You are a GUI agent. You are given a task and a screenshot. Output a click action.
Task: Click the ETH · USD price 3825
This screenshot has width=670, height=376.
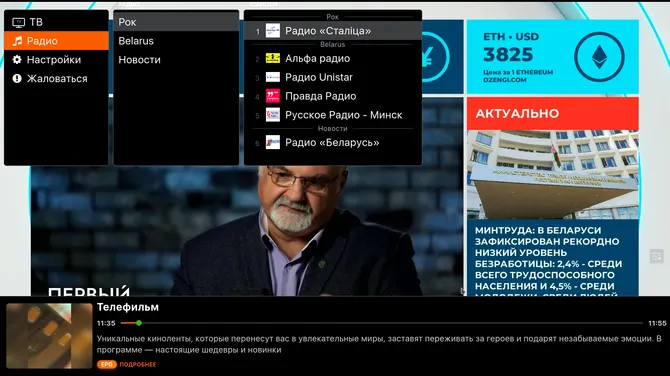click(508, 54)
